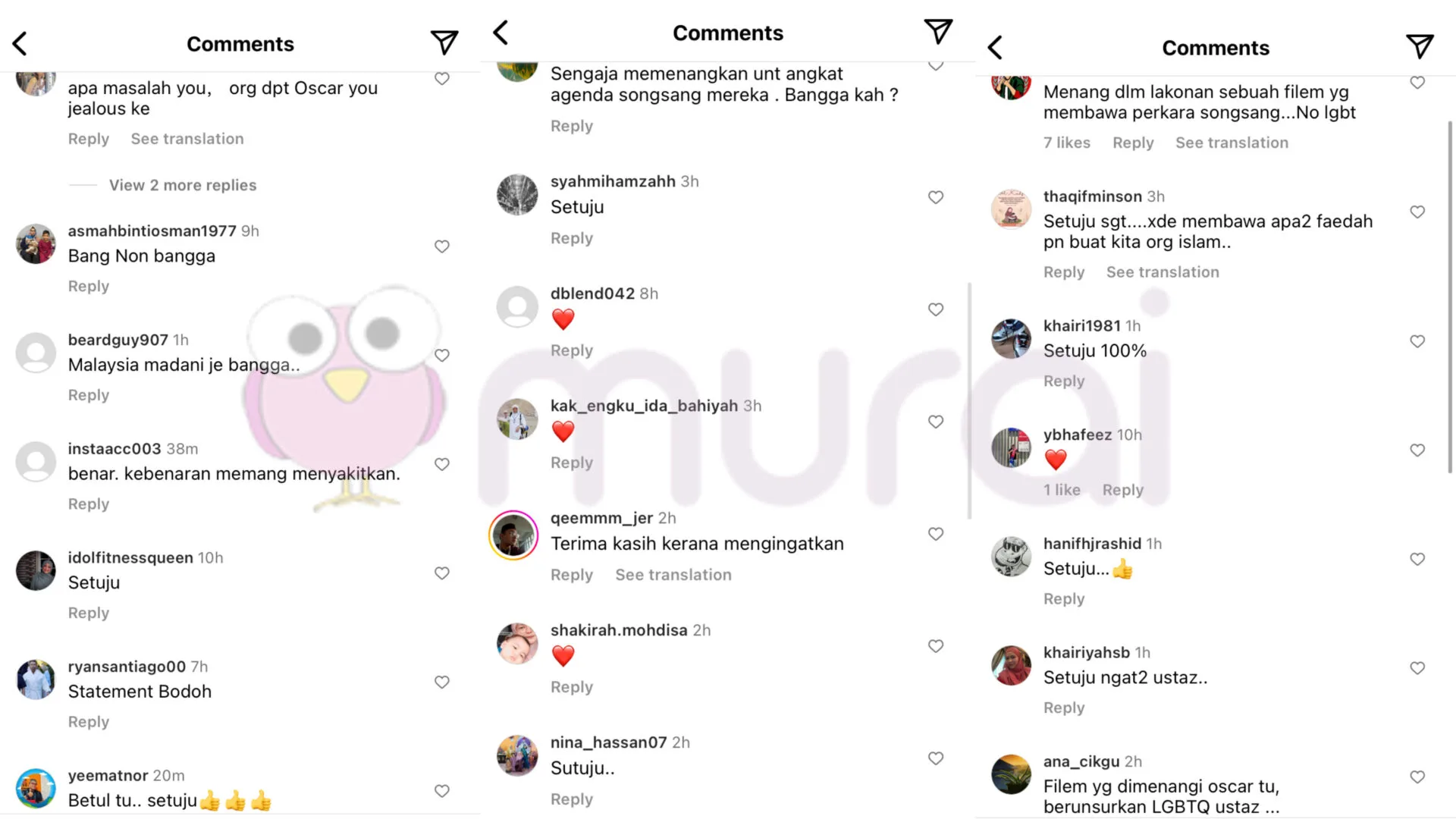Like ryansantiago00's "Statement Bodoh" comment
This screenshot has height=819, width=1456.
coord(442,682)
